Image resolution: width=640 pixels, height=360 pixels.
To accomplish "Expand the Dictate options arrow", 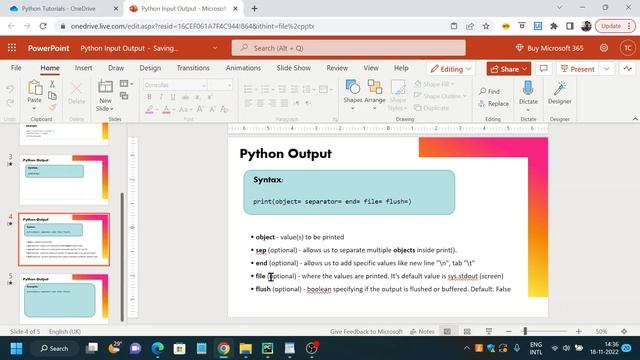I will 528,110.
